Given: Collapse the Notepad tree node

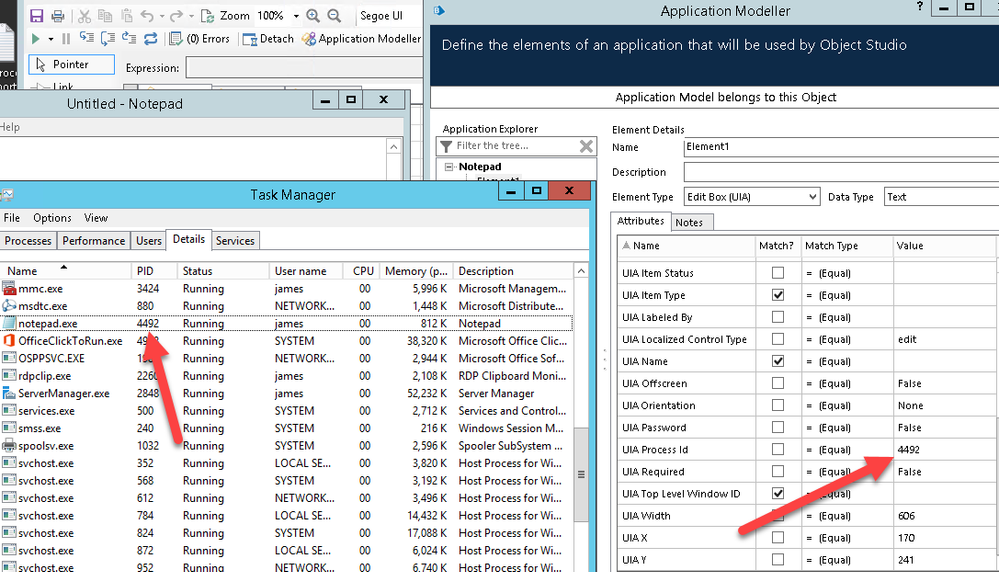Looking at the screenshot, I should 450,167.
